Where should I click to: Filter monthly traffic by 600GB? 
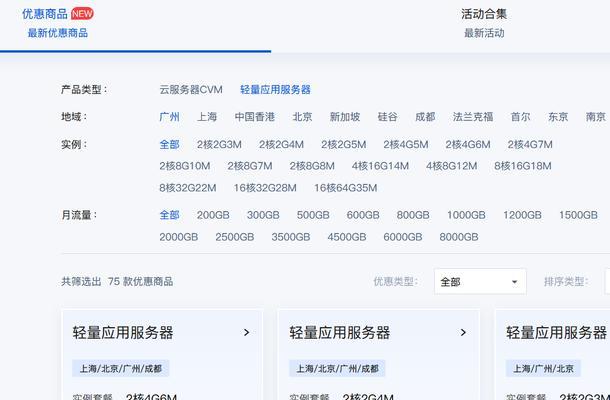point(363,215)
